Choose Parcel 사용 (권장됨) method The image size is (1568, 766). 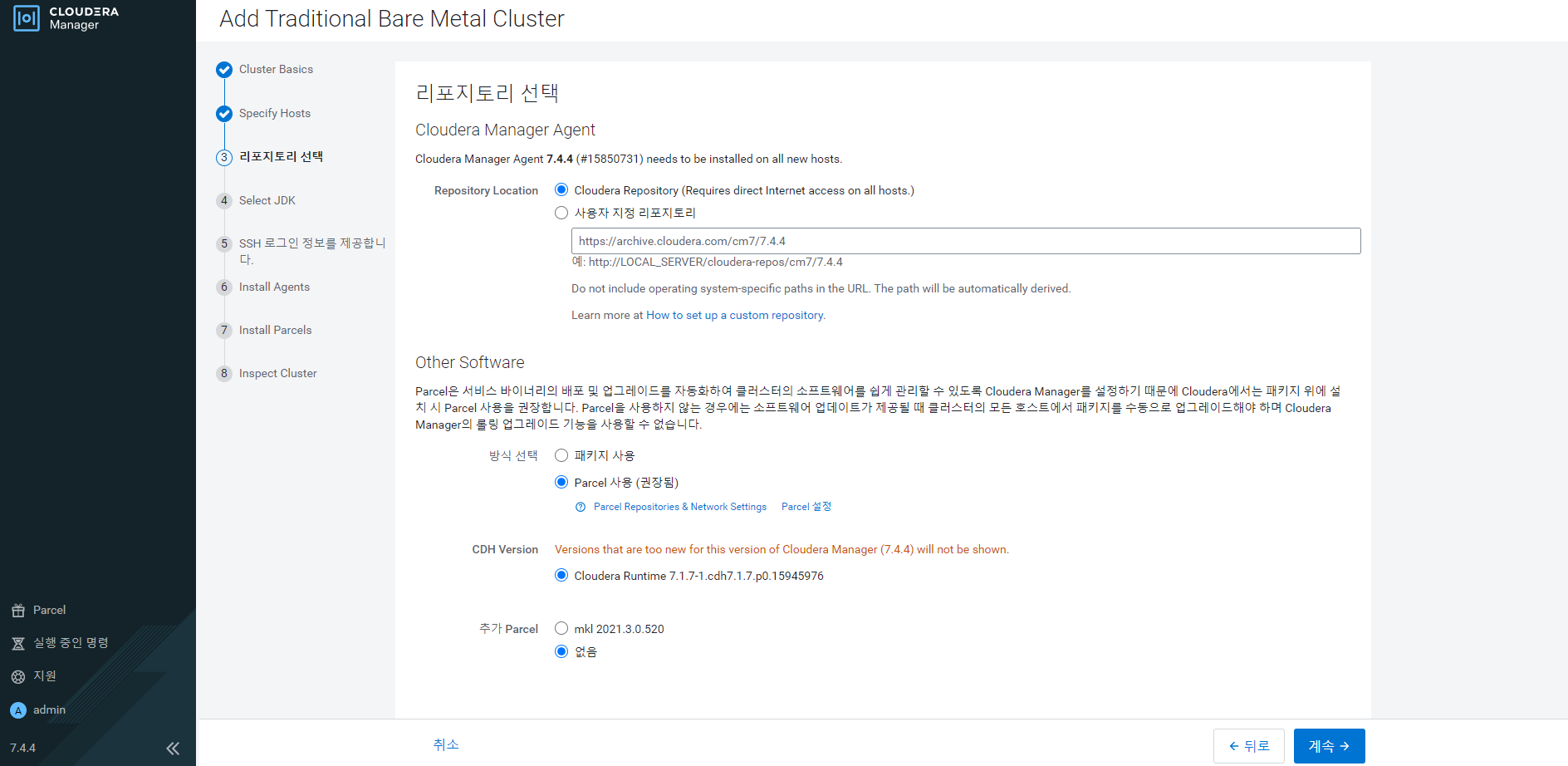pos(561,482)
